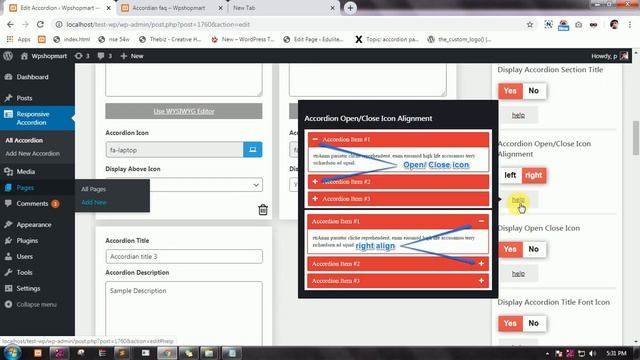This screenshot has width=640, height=360.
Task: Open Chrome from the taskbar
Action: [167, 353]
